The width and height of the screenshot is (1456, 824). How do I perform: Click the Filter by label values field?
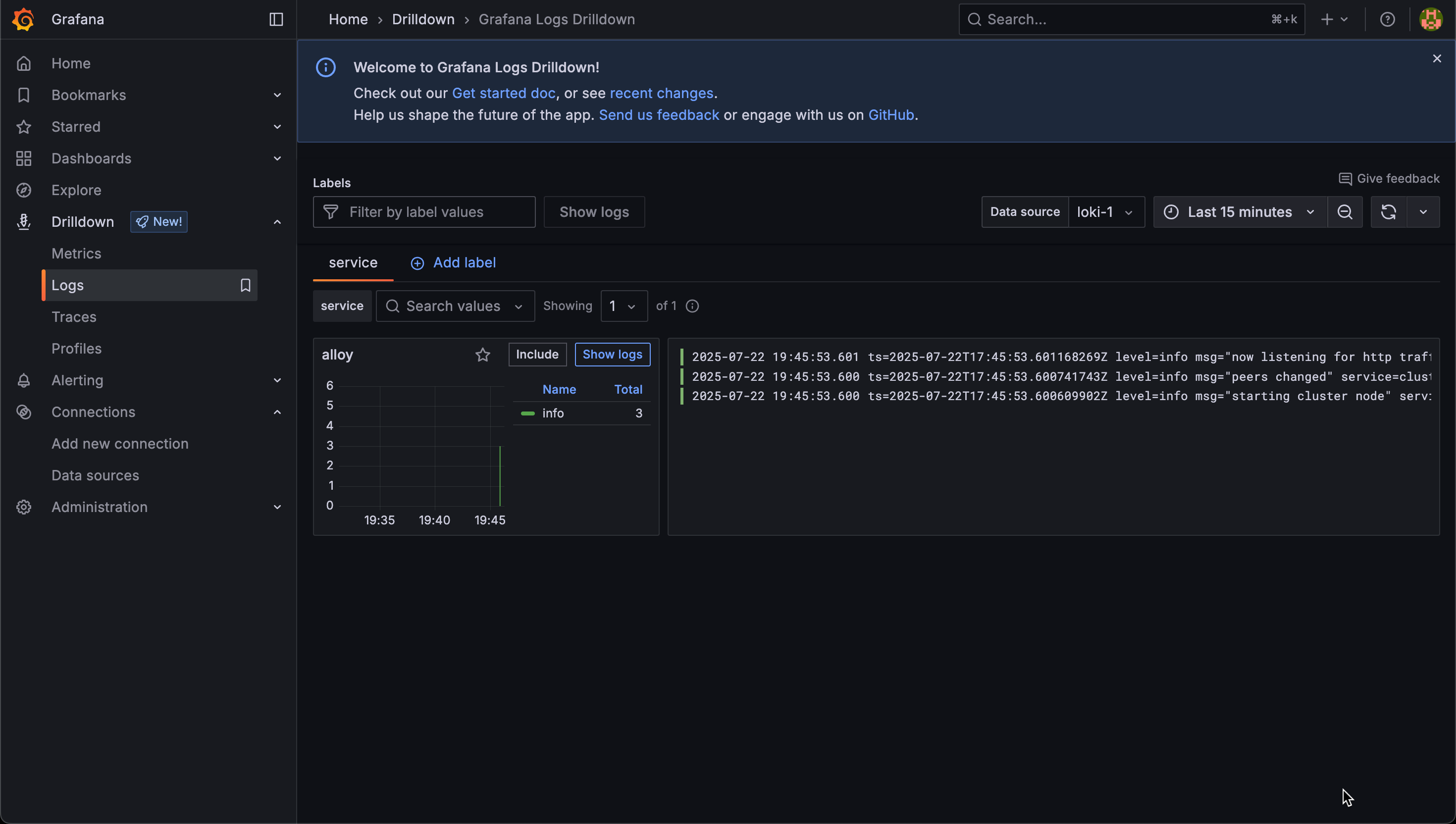[x=424, y=211]
